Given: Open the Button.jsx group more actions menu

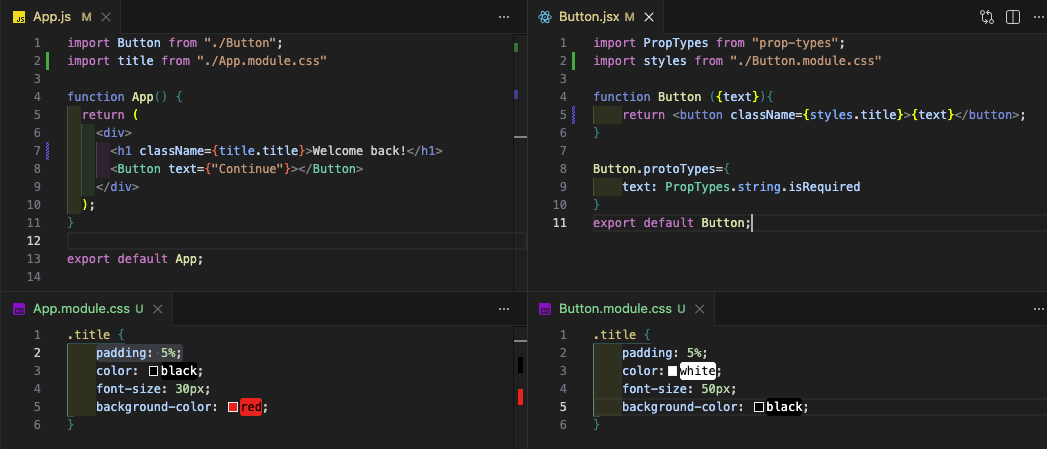Looking at the screenshot, I should tap(1038, 17).
